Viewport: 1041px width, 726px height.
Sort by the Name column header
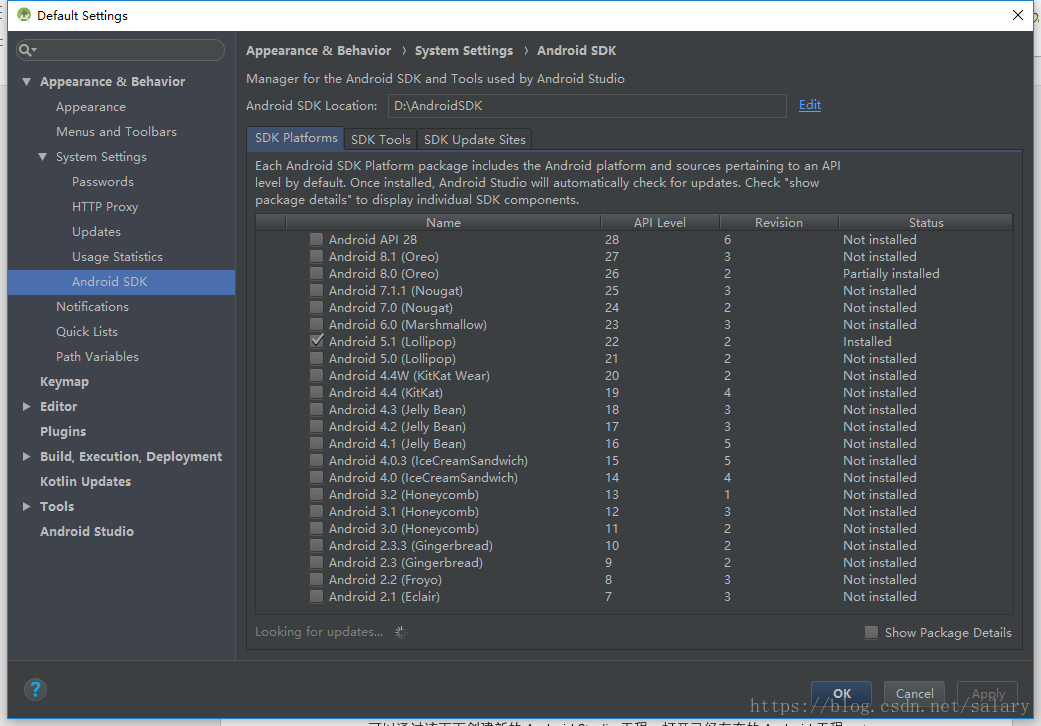[x=443, y=222]
